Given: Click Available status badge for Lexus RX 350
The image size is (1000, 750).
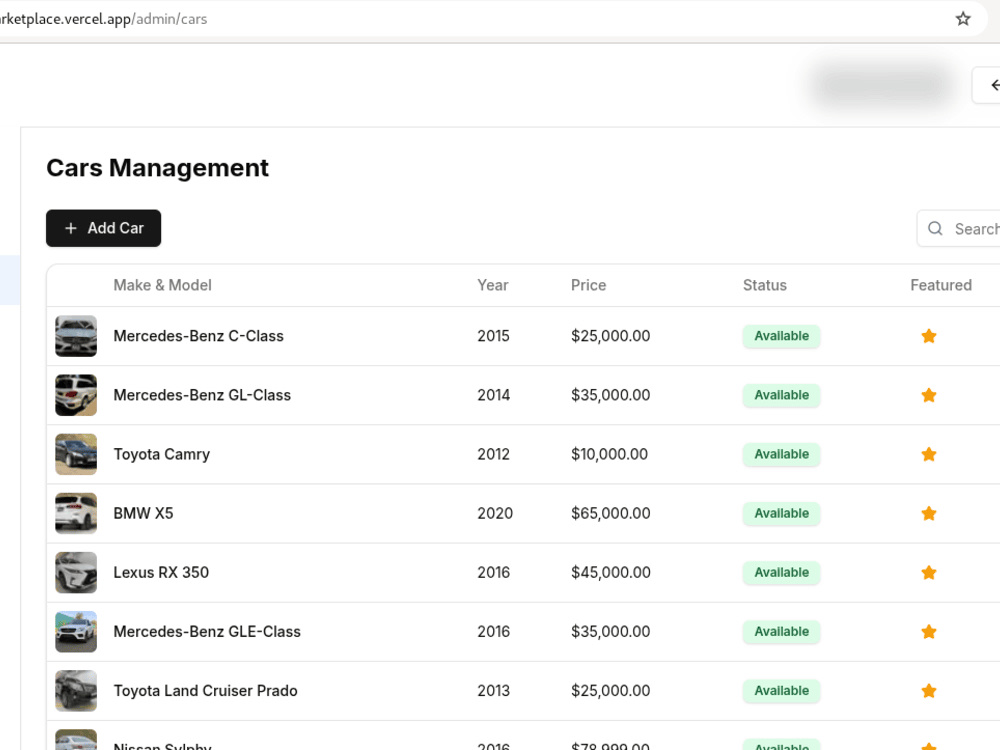Looking at the screenshot, I should tap(781, 573).
